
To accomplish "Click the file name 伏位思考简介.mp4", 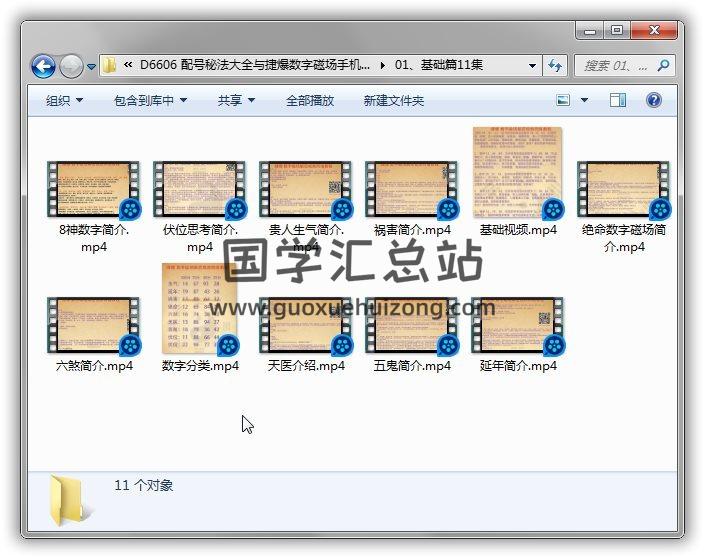I will pos(200,238).
